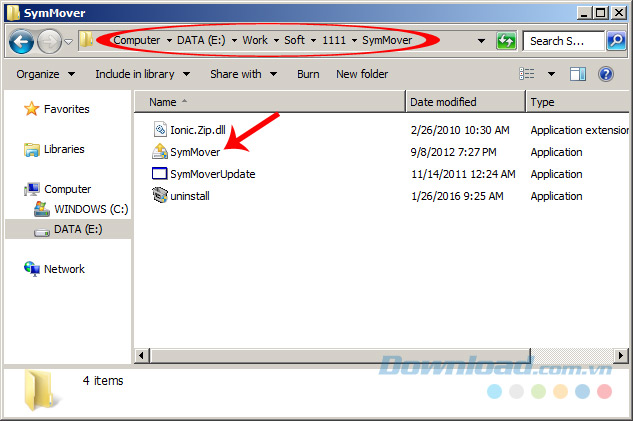Click the horizontal scrollbar left arrow

pos(141,356)
